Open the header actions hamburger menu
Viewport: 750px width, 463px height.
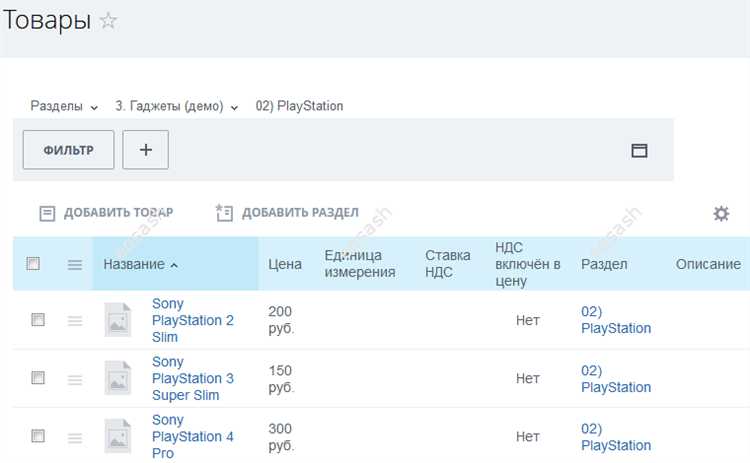75,265
